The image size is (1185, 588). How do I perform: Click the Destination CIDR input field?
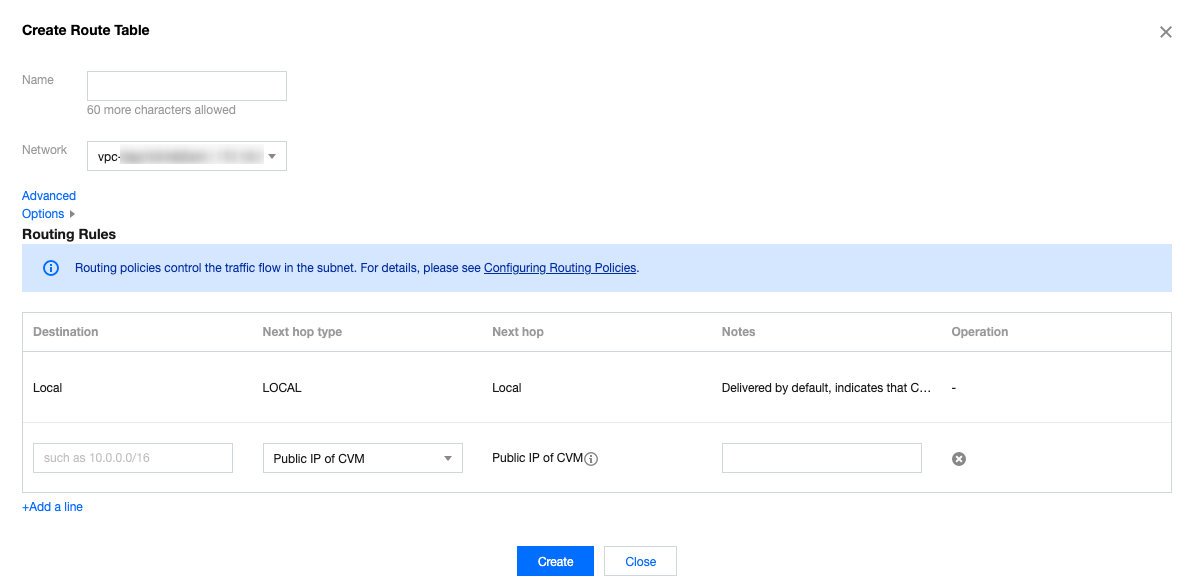coord(133,459)
